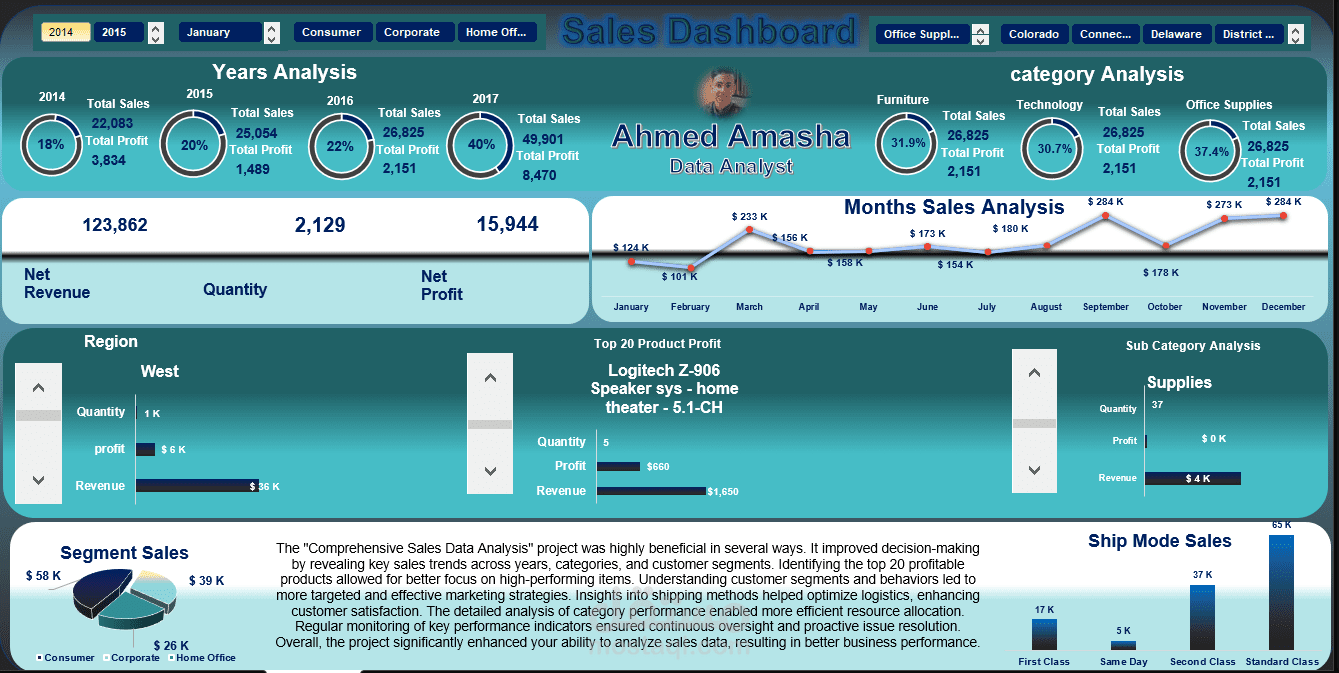Select Delaware in the state slicer
1339x673 pixels.
coord(1177,33)
